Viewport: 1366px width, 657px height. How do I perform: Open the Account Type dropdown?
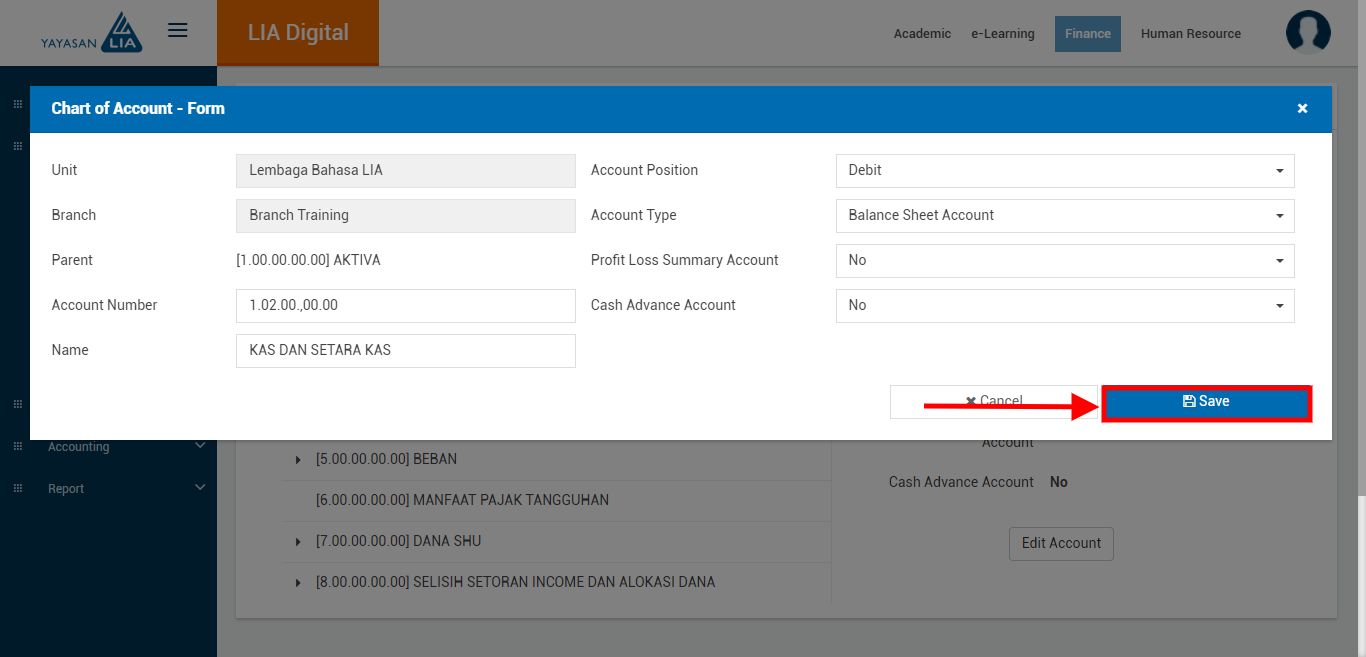point(1064,216)
